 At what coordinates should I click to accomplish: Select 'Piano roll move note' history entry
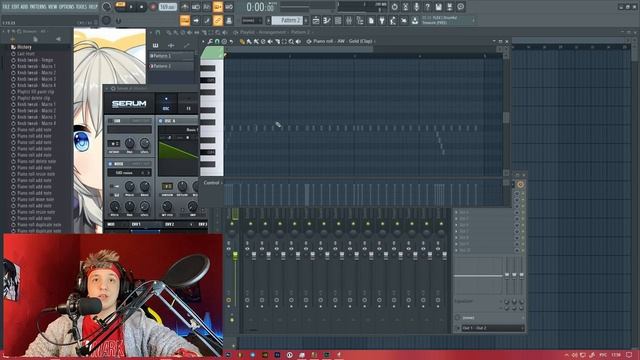[x=36, y=199]
